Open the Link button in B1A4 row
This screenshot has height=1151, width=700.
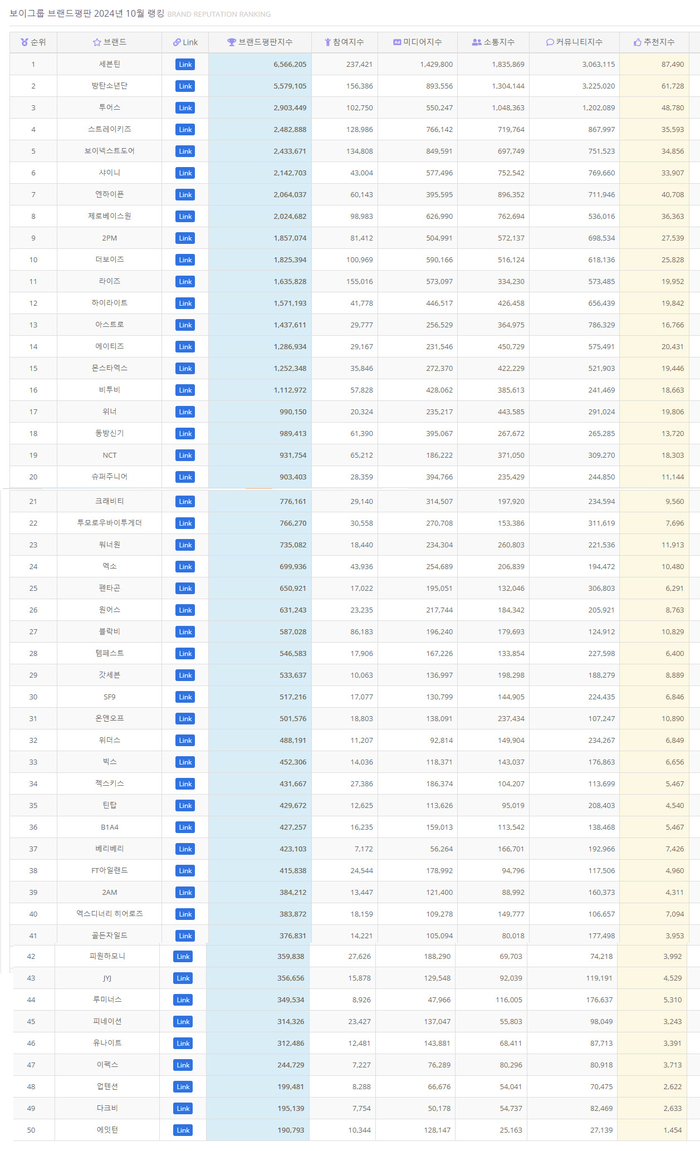click(x=185, y=827)
